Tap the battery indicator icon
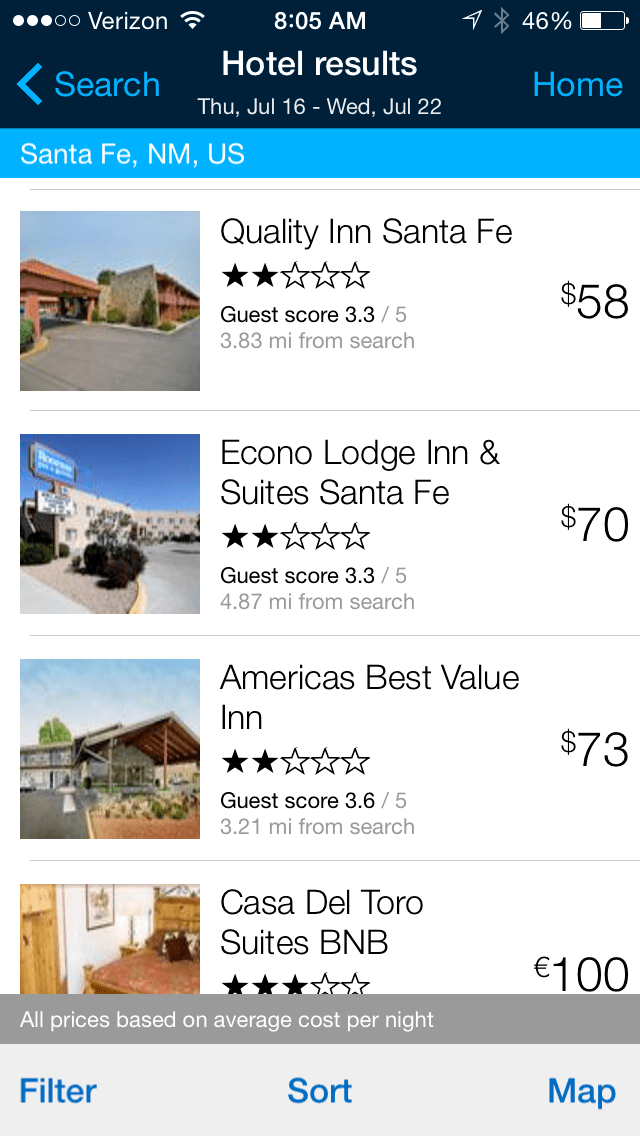The height and width of the screenshot is (1136, 640). click(x=603, y=20)
